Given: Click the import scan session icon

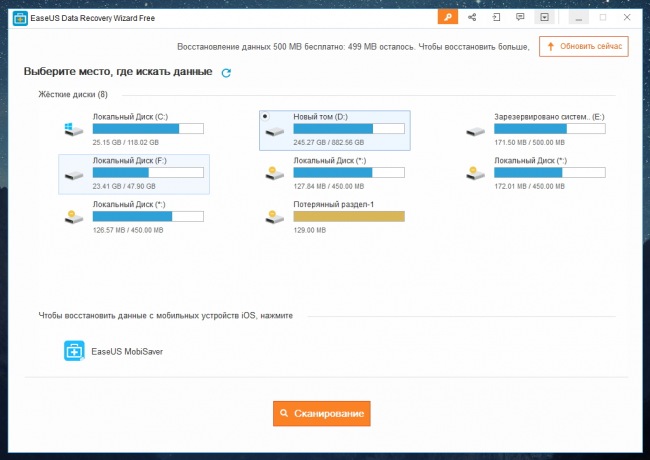Looking at the screenshot, I should 496,17.
